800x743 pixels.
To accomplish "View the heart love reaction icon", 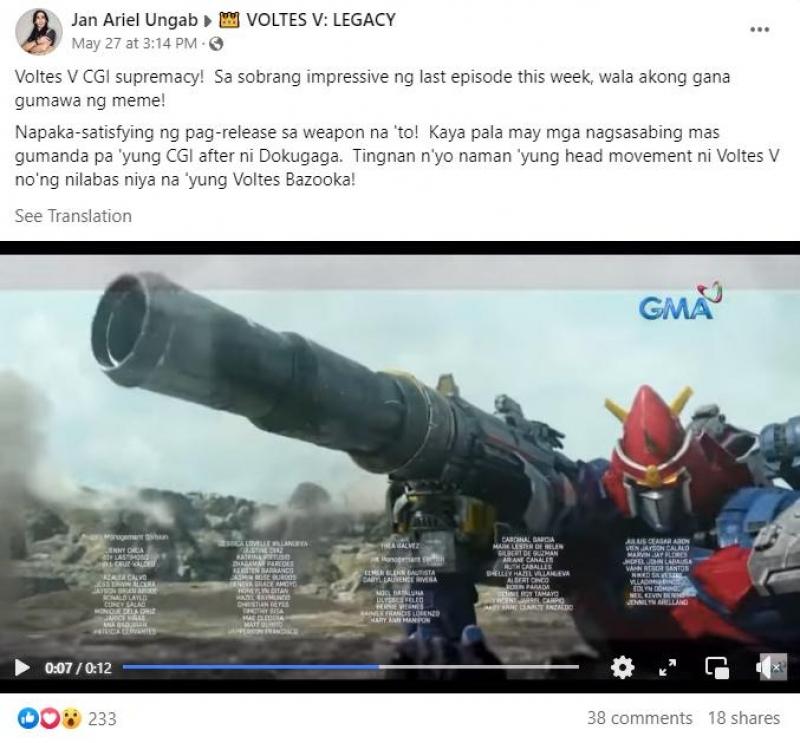I will coord(49,719).
